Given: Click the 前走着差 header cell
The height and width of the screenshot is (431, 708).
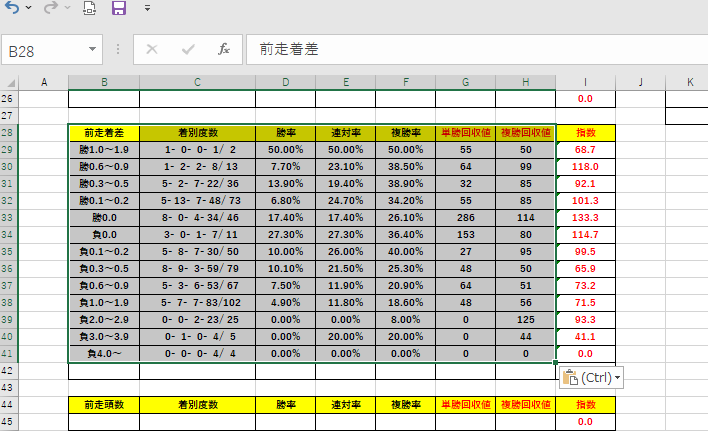Looking at the screenshot, I should pos(104,133).
